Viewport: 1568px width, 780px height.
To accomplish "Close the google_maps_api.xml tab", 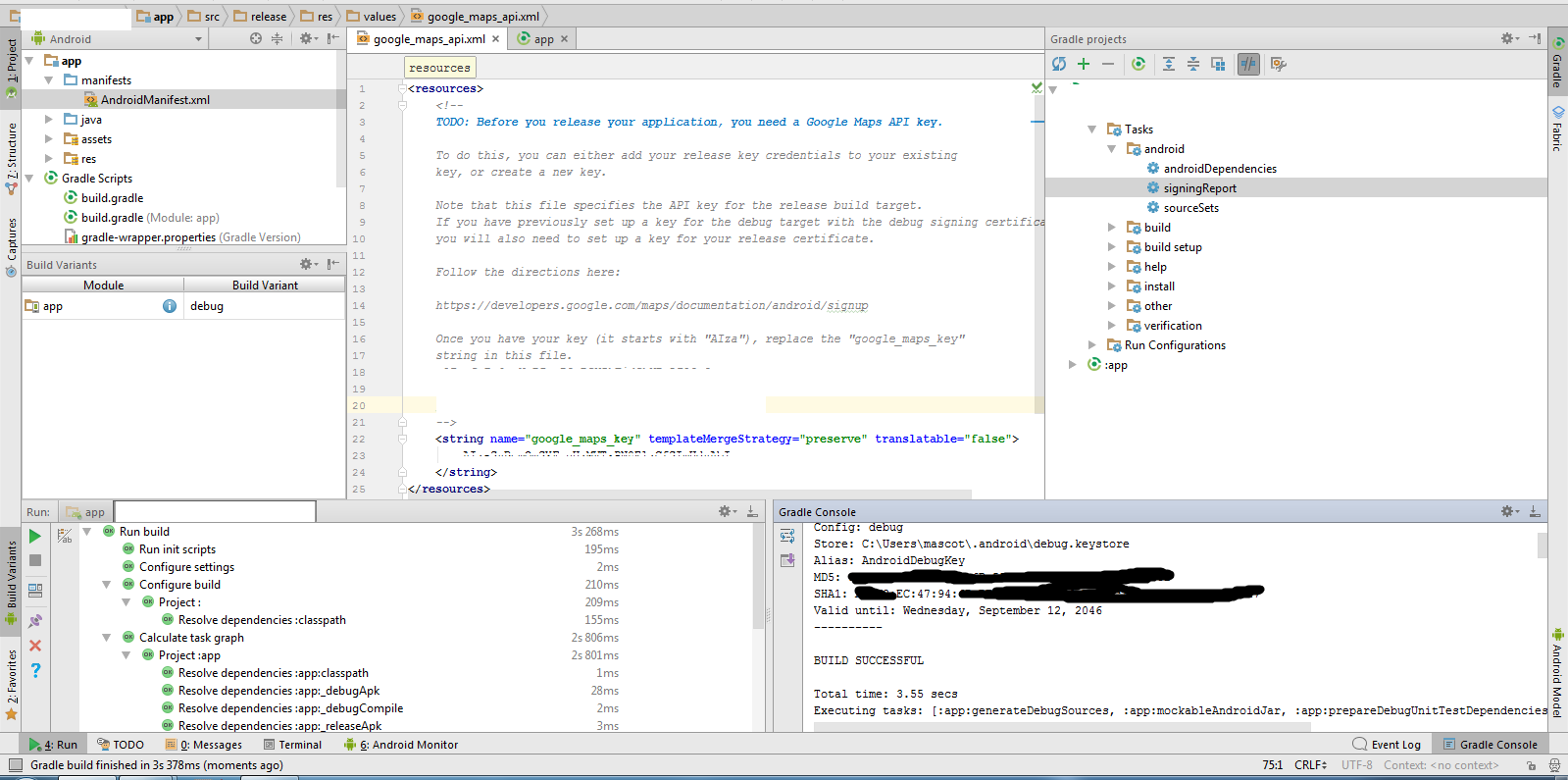I will pyautogui.click(x=495, y=39).
